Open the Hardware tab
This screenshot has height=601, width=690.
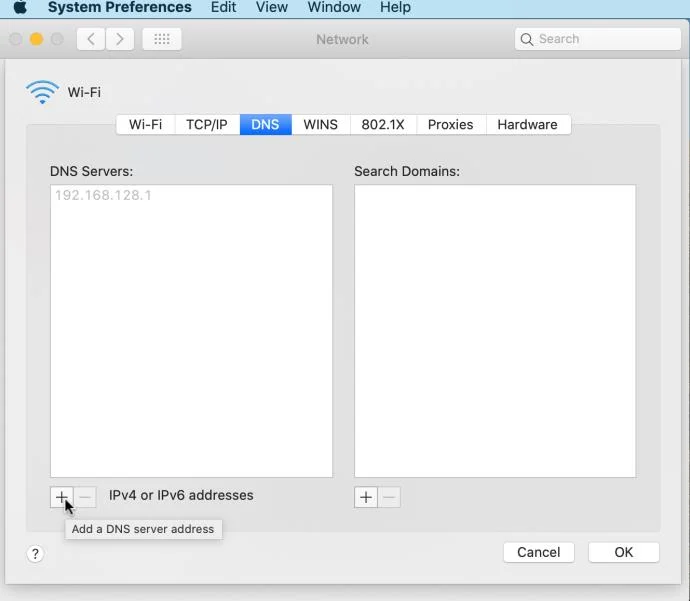[x=528, y=125]
